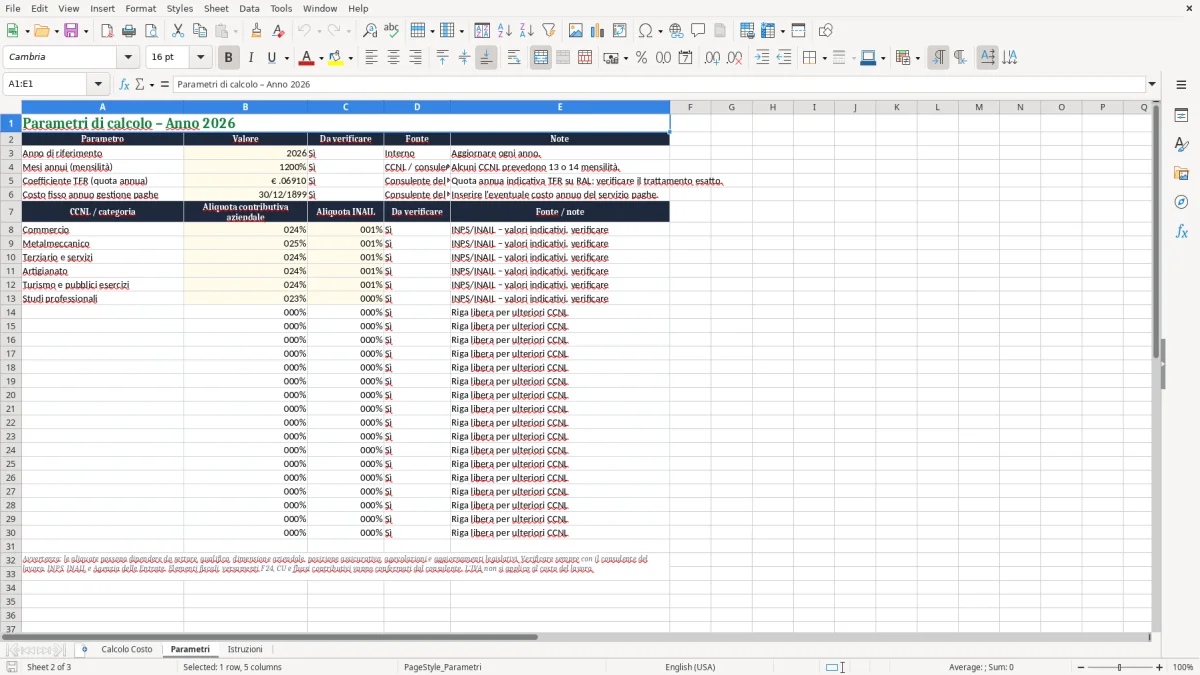Insert a pivot table
This screenshot has width=1200, height=675.
(x=620, y=31)
